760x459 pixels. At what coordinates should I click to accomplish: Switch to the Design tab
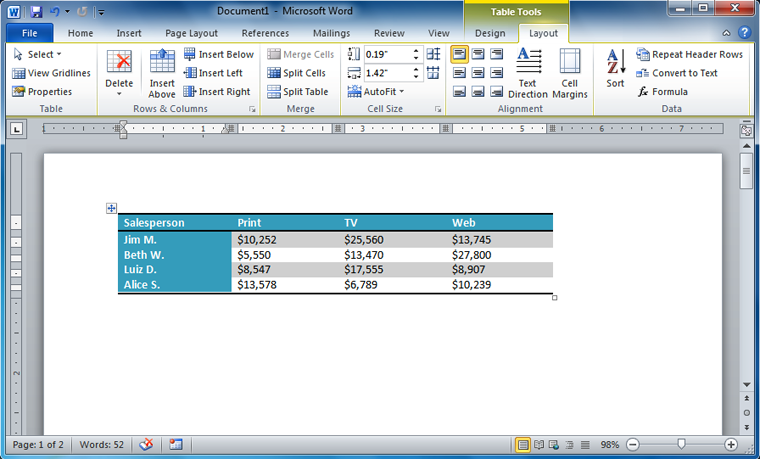click(x=490, y=33)
